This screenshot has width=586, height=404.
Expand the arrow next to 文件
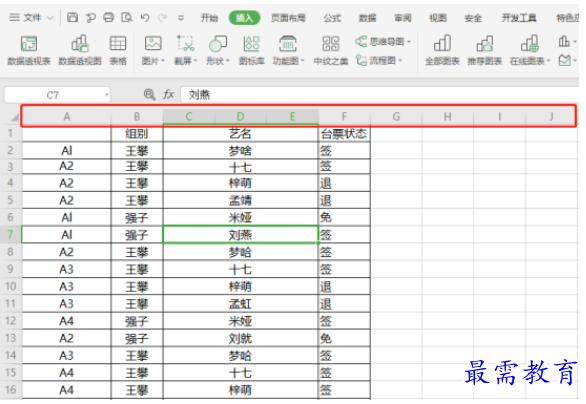[x=50, y=18]
